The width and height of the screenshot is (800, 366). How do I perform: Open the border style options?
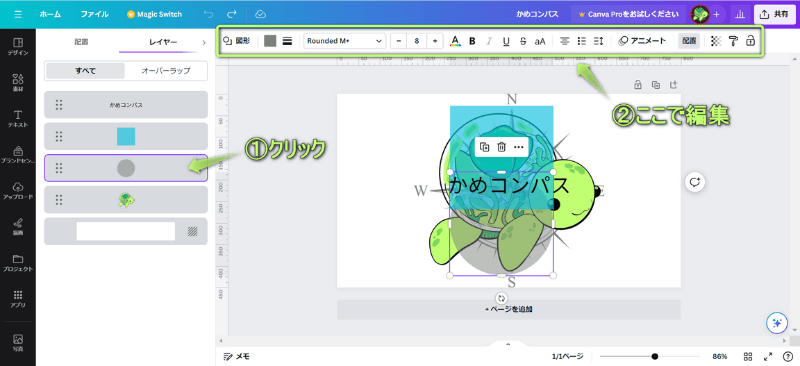point(287,41)
